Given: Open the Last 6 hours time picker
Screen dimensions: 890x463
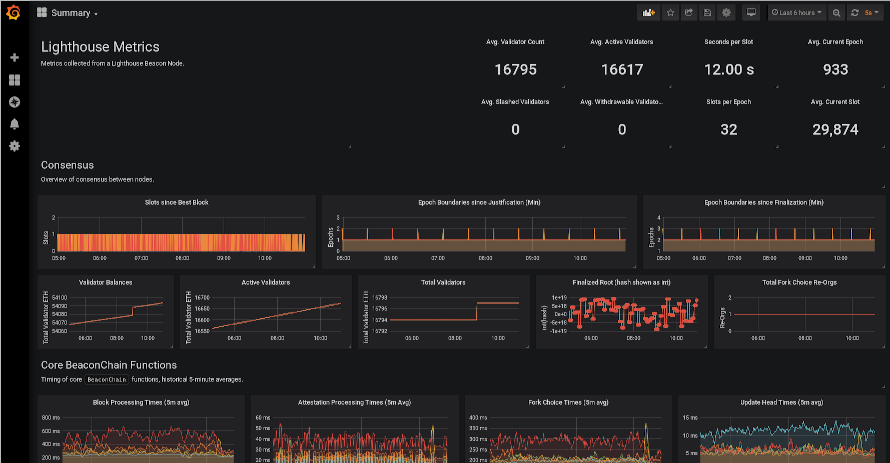Looking at the screenshot, I should [797, 13].
